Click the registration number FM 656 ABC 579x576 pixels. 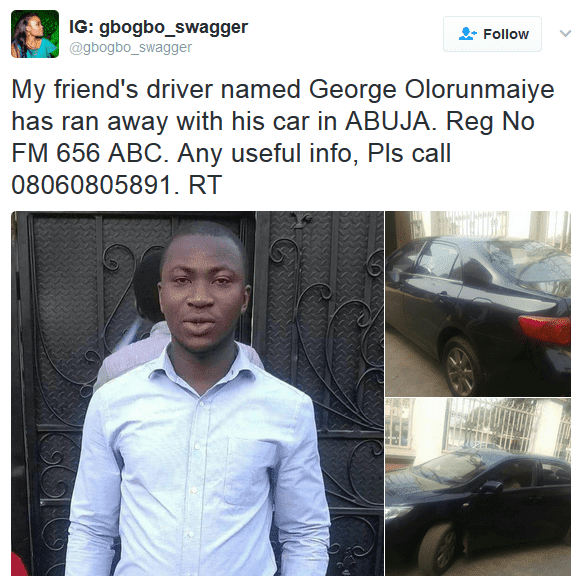[87, 153]
